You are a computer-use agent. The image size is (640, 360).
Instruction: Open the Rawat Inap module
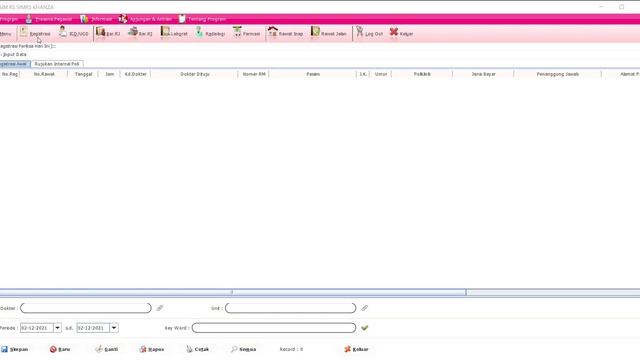tap(286, 33)
